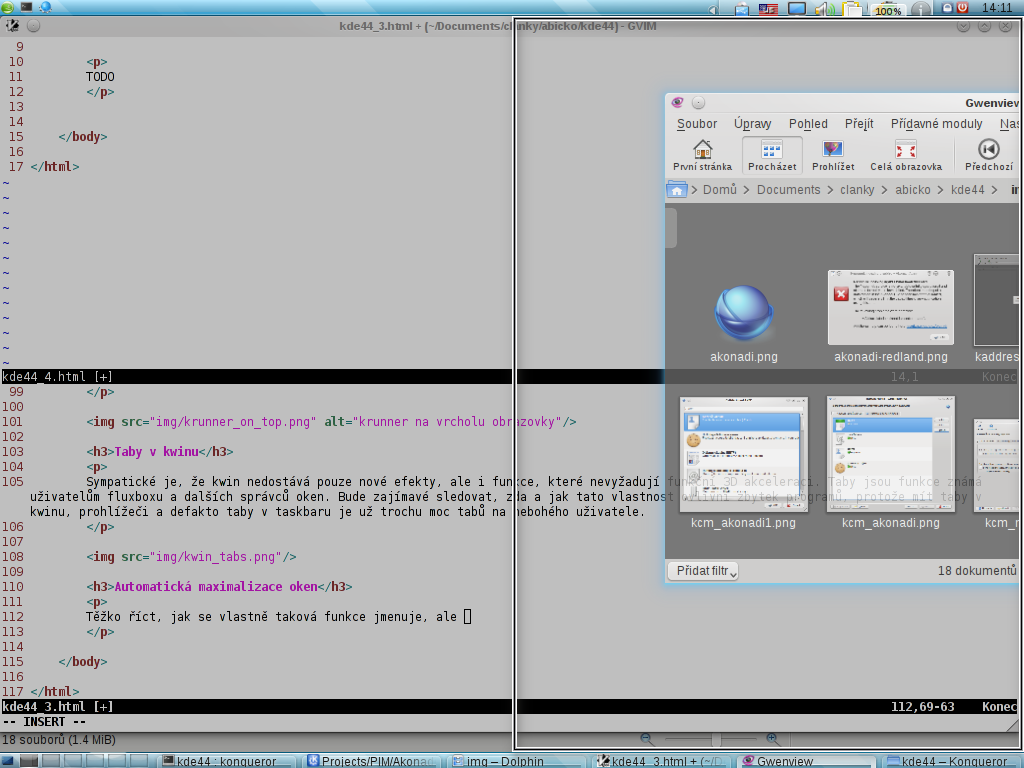
Task: Launch the terminal icon in the top panel
Action: point(26,7)
